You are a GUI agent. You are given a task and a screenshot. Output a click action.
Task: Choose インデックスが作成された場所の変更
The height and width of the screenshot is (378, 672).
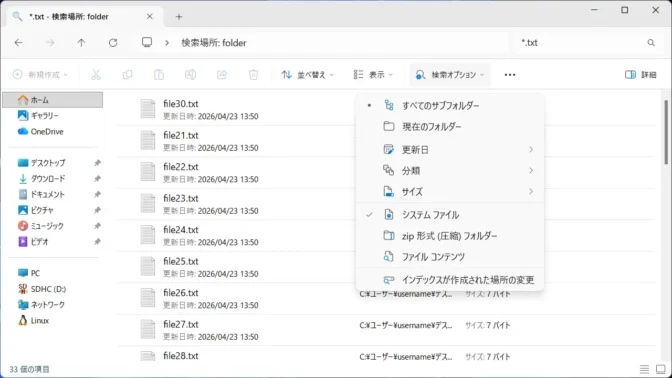coord(450,280)
